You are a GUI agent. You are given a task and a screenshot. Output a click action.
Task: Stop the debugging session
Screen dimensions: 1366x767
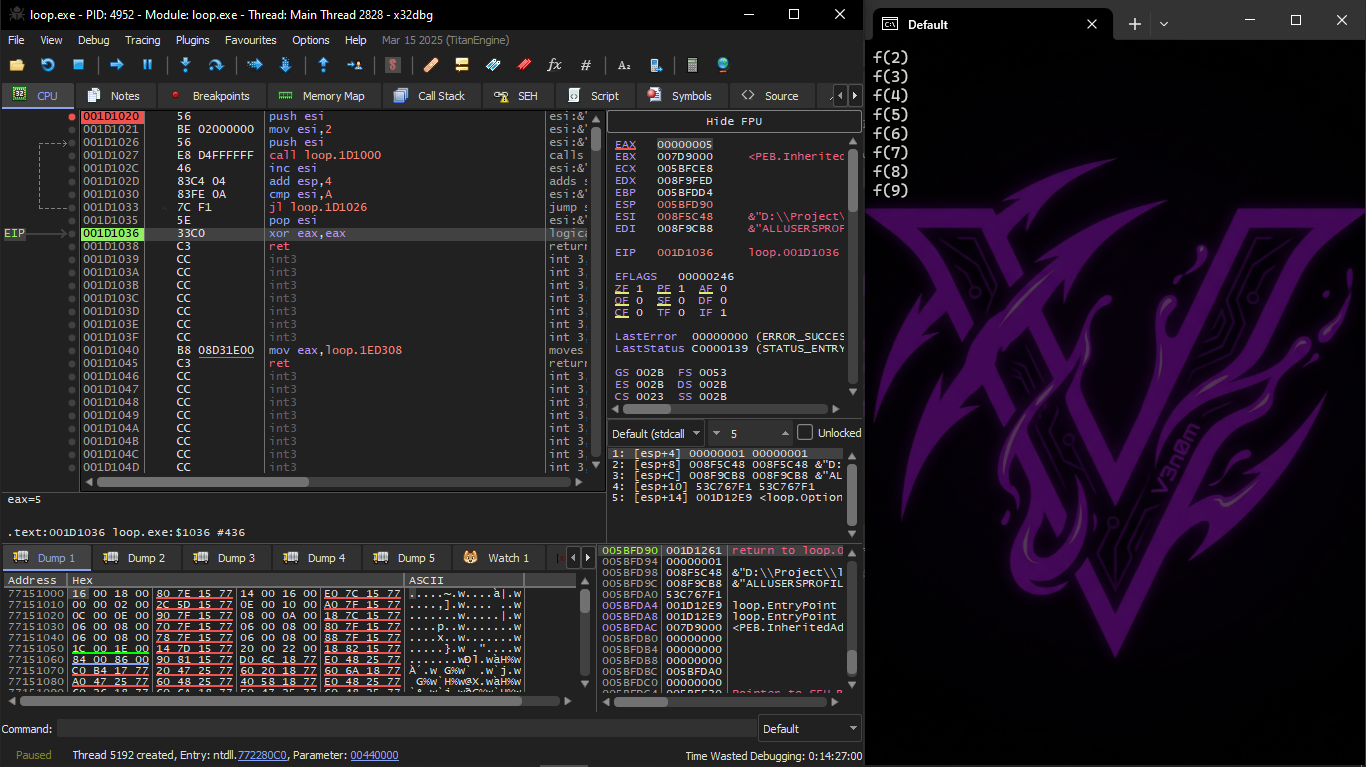[78, 65]
